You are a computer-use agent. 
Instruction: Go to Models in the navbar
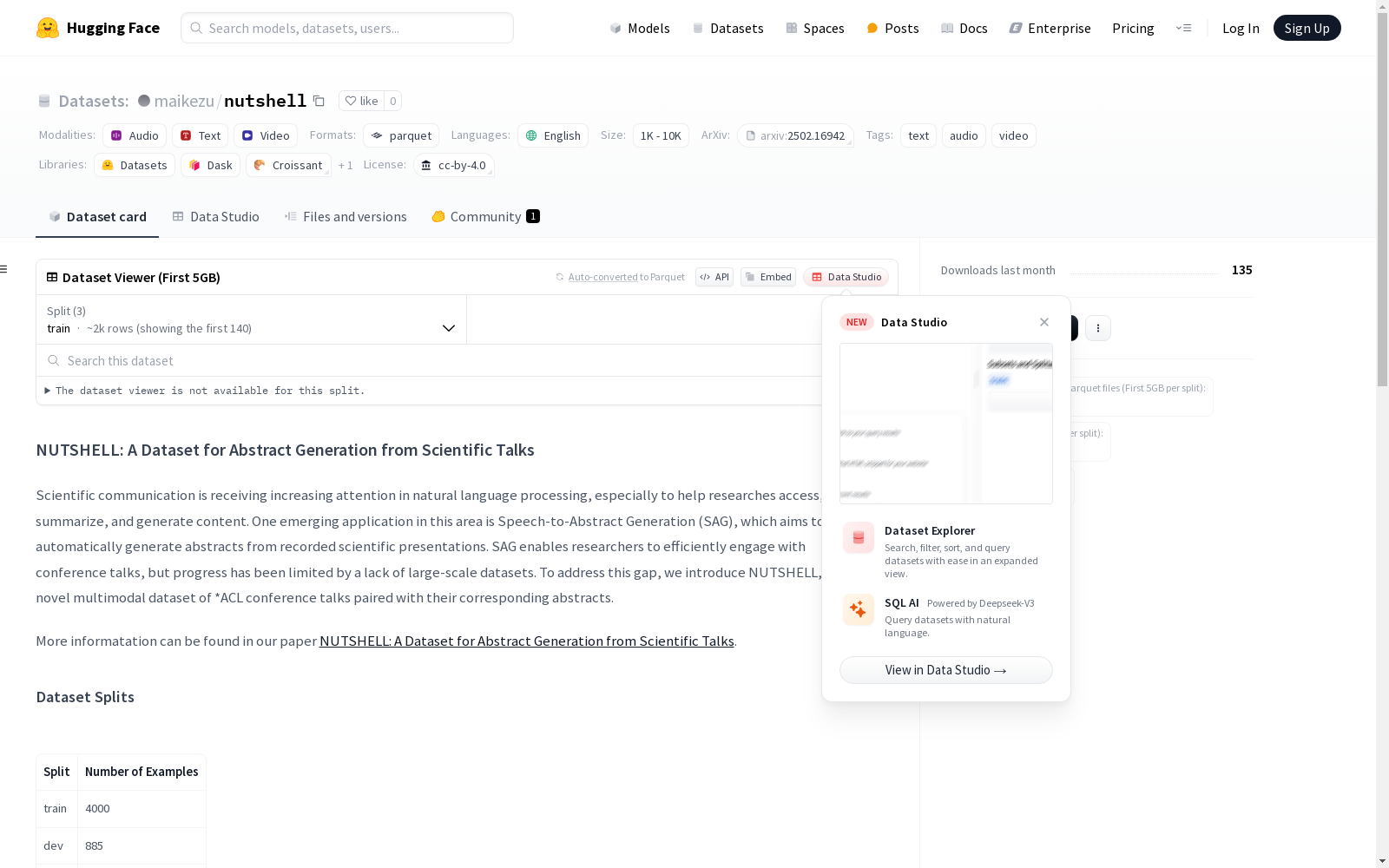(x=640, y=28)
